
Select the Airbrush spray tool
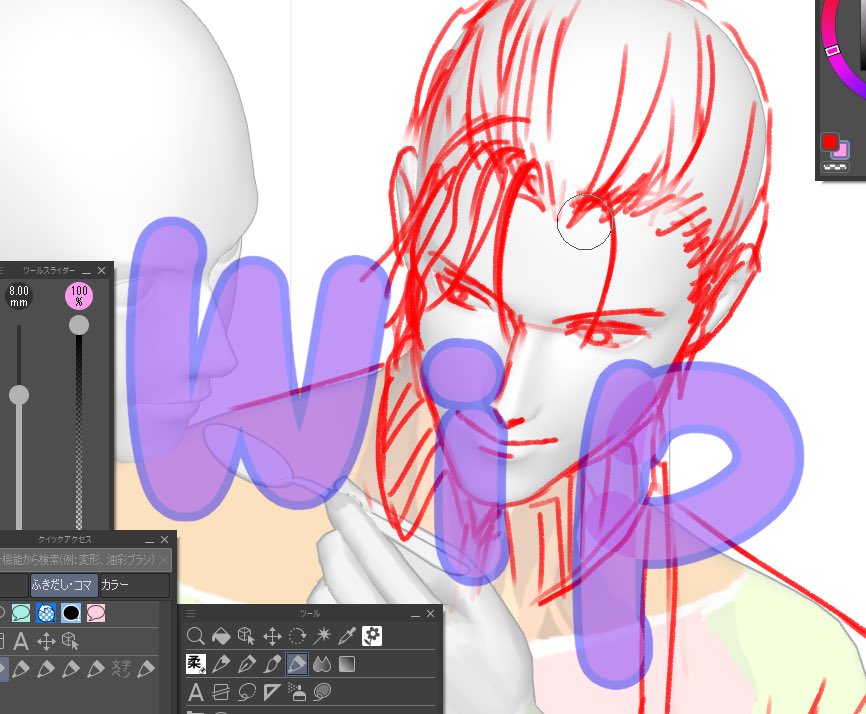297,692
